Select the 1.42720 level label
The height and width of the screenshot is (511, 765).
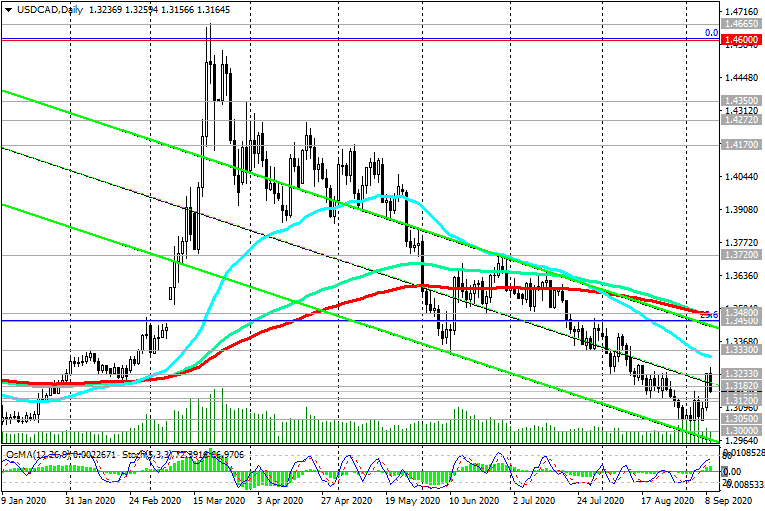pos(741,120)
